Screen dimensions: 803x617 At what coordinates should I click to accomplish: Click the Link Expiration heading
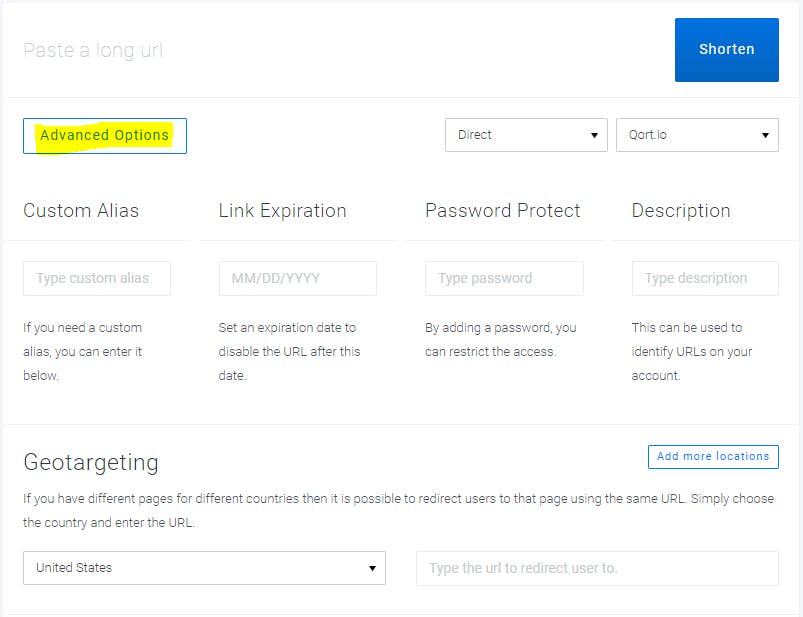click(282, 211)
